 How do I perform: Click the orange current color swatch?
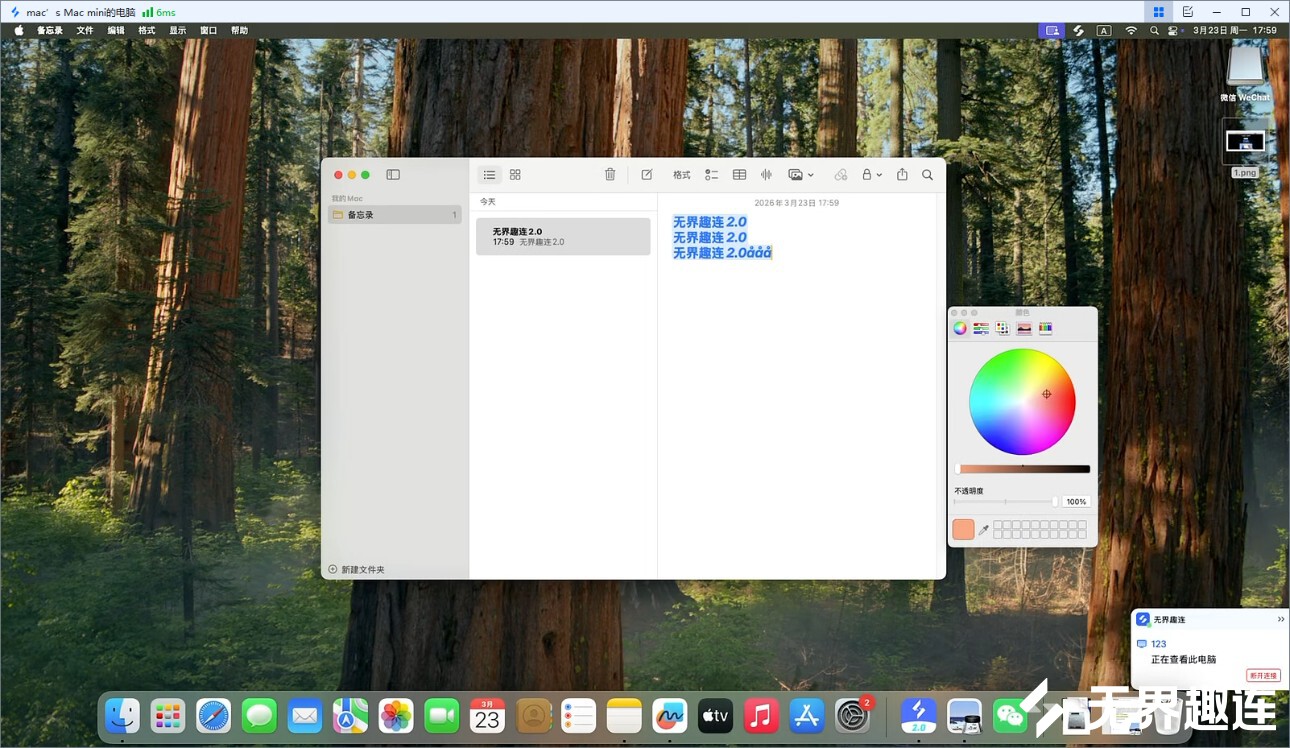tap(963, 530)
